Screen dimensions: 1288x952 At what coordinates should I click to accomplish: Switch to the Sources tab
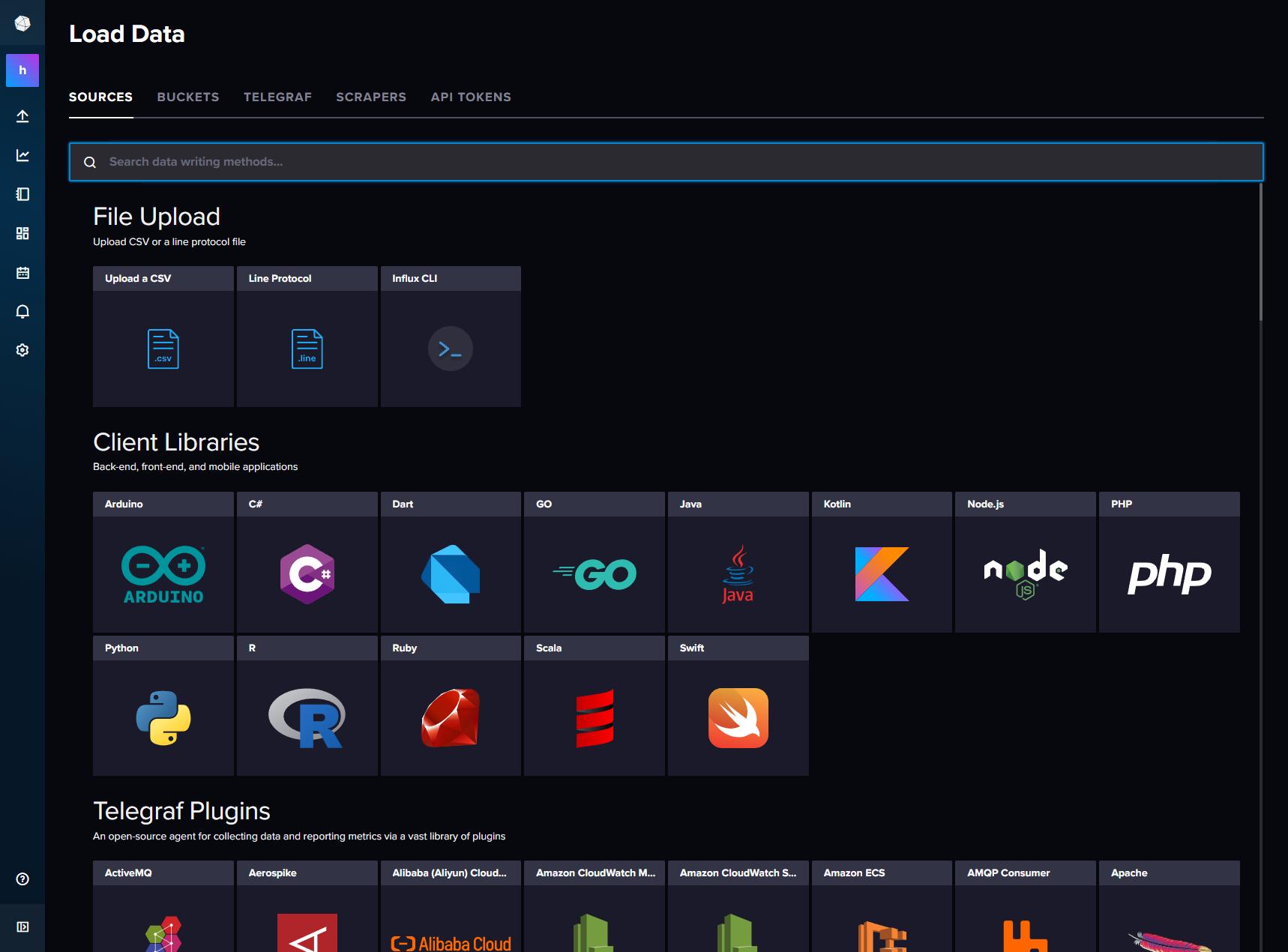(x=100, y=97)
